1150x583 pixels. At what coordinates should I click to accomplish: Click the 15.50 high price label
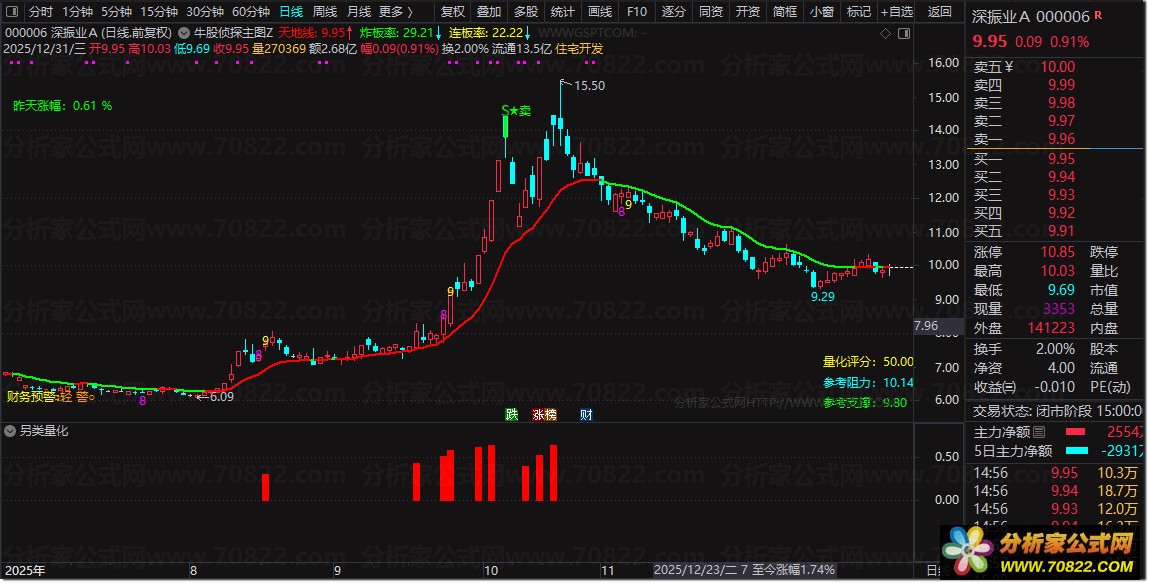click(x=589, y=86)
